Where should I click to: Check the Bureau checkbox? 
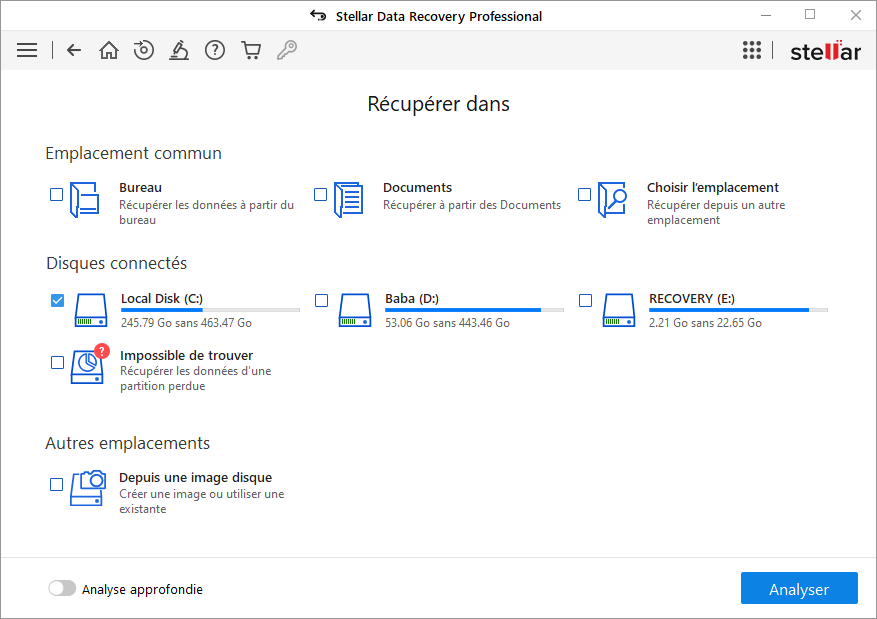point(57,195)
